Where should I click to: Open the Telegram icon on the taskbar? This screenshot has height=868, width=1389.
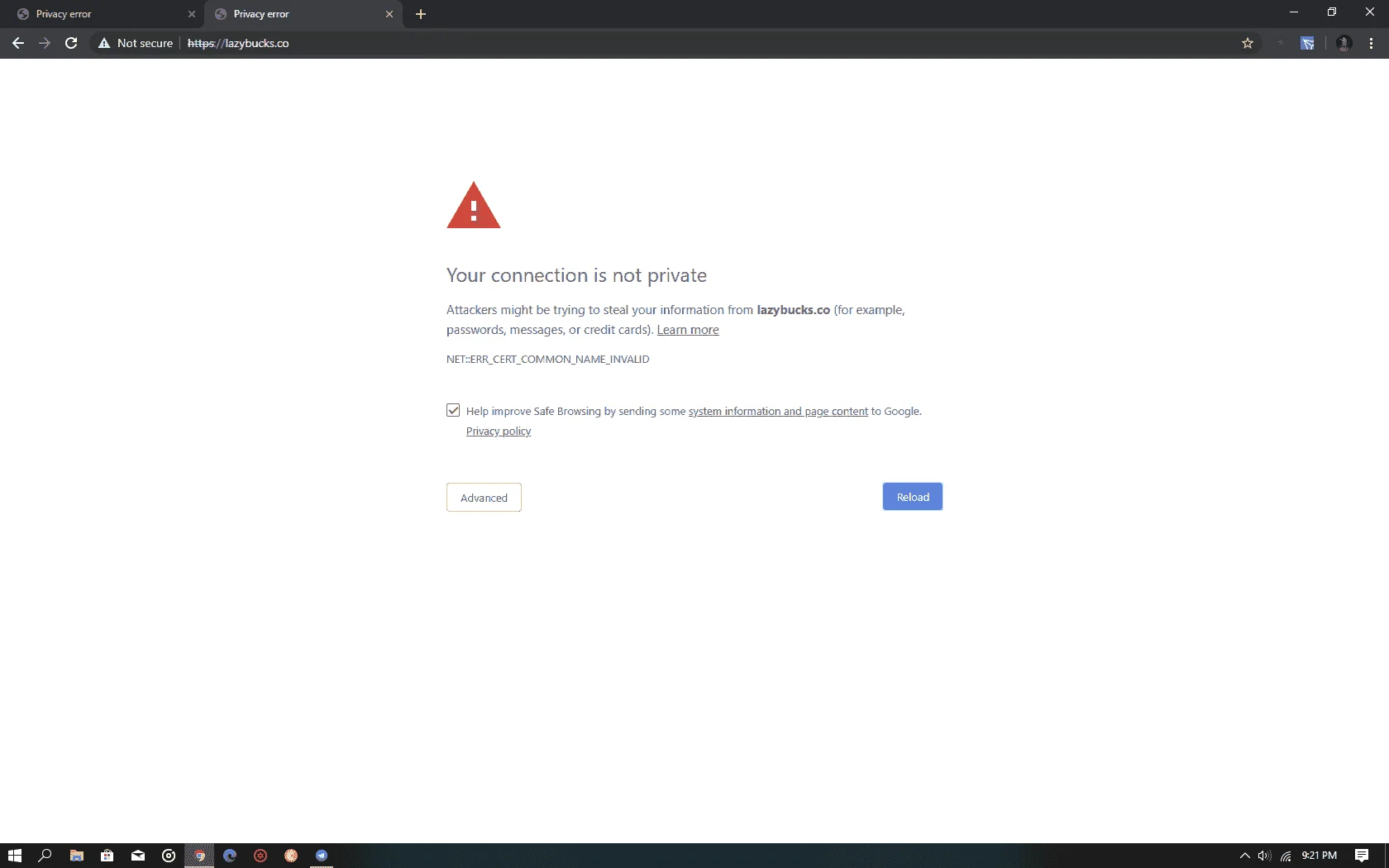coord(322,856)
